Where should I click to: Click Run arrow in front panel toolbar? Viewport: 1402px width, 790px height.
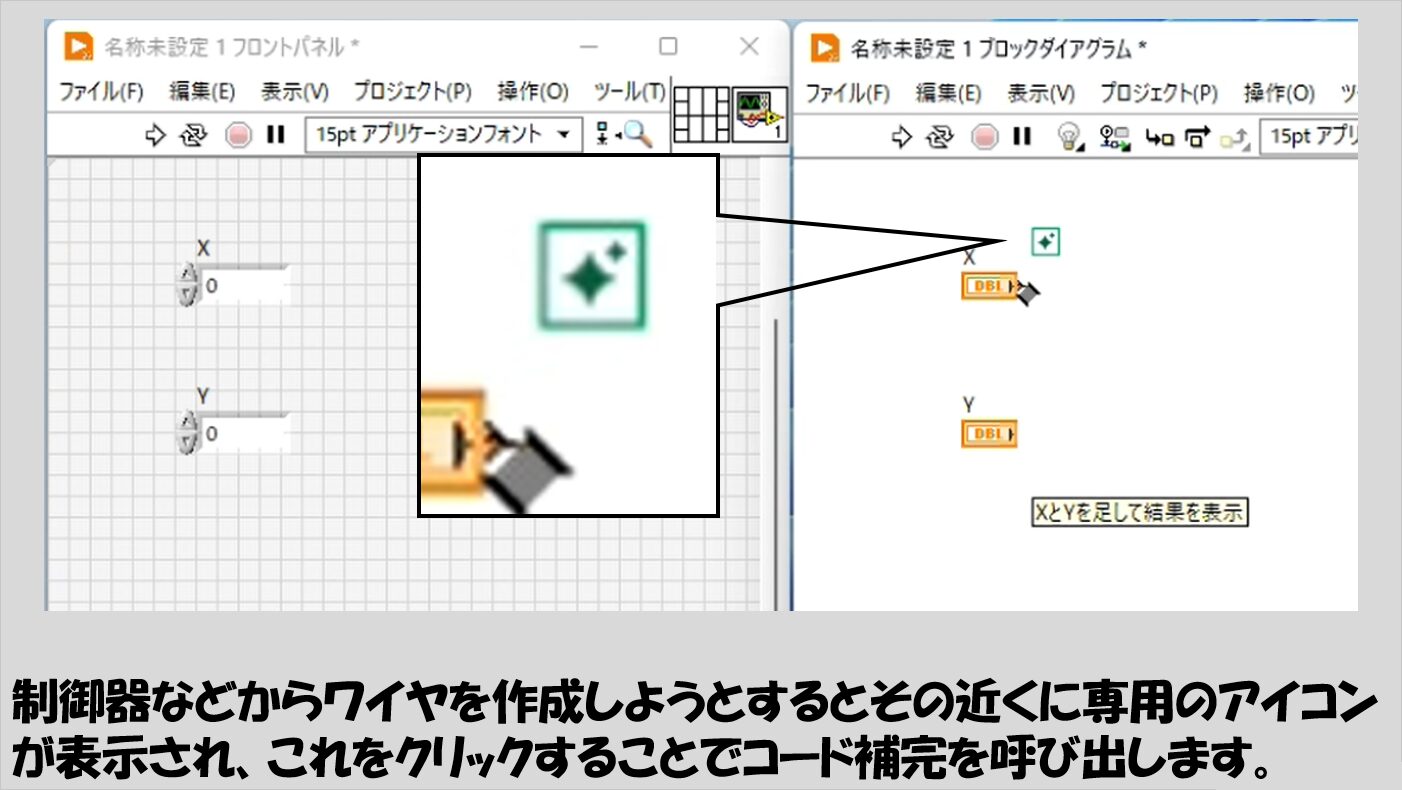tap(155, 135)
